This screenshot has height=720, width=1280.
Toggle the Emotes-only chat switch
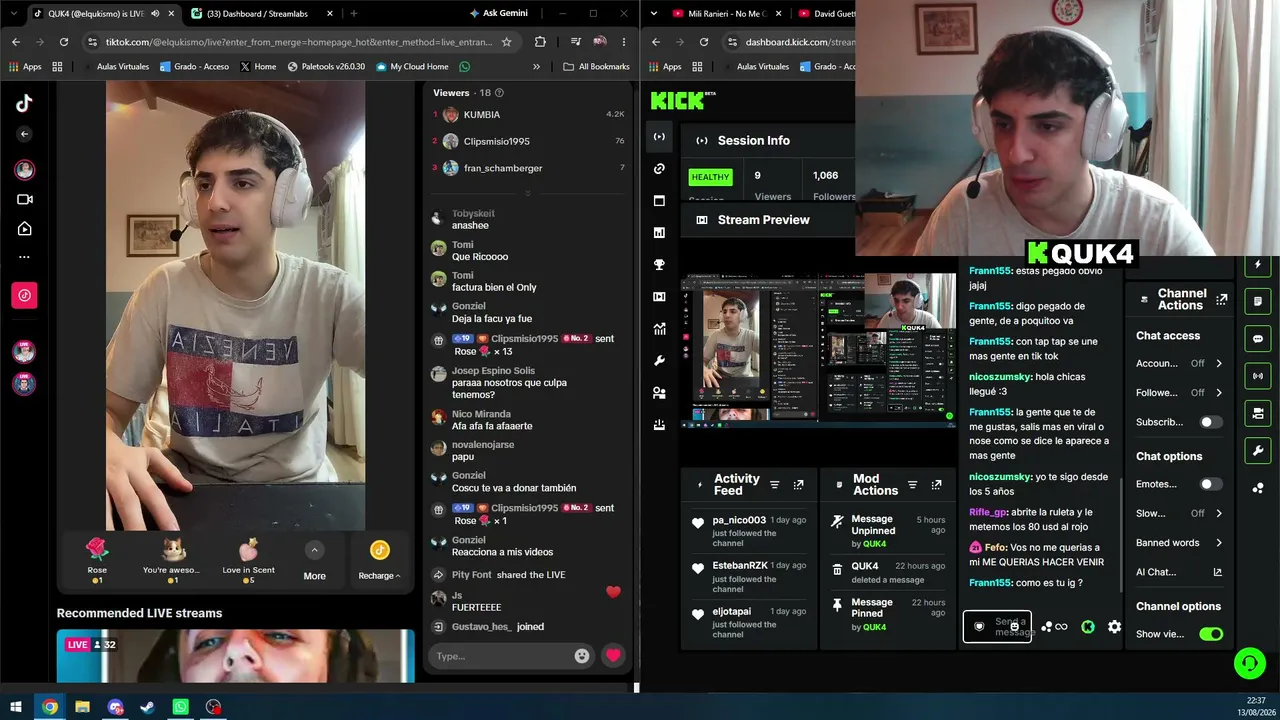[1211, 484]
